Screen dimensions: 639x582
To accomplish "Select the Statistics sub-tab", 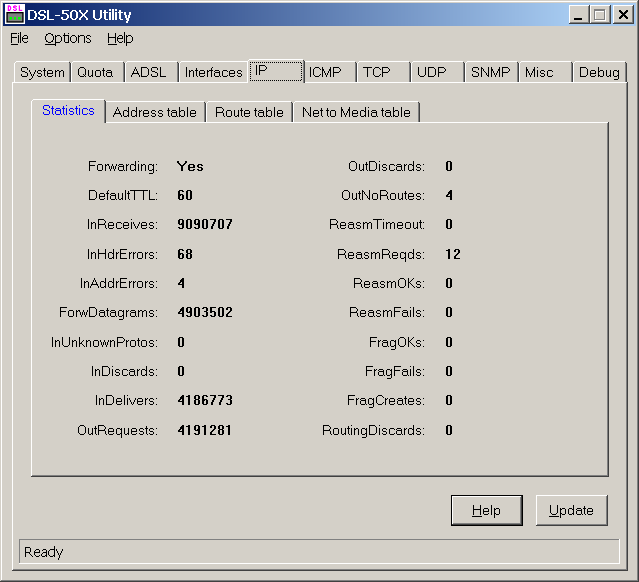I will tap(68, 110).
